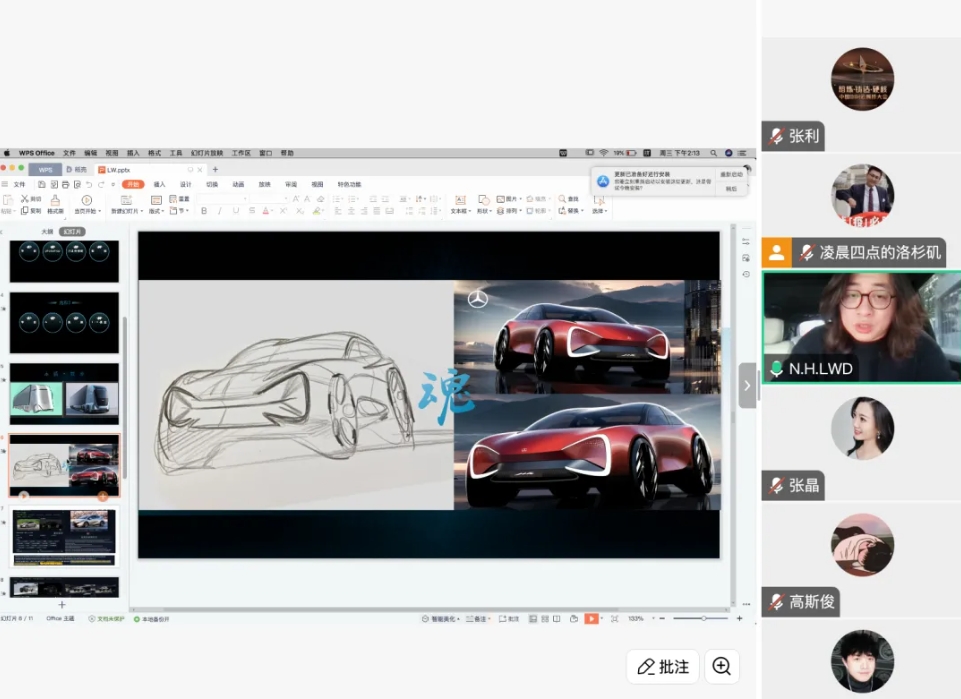Toggle italic text formatting
961x699 pixels.
(x=219, y=211)
